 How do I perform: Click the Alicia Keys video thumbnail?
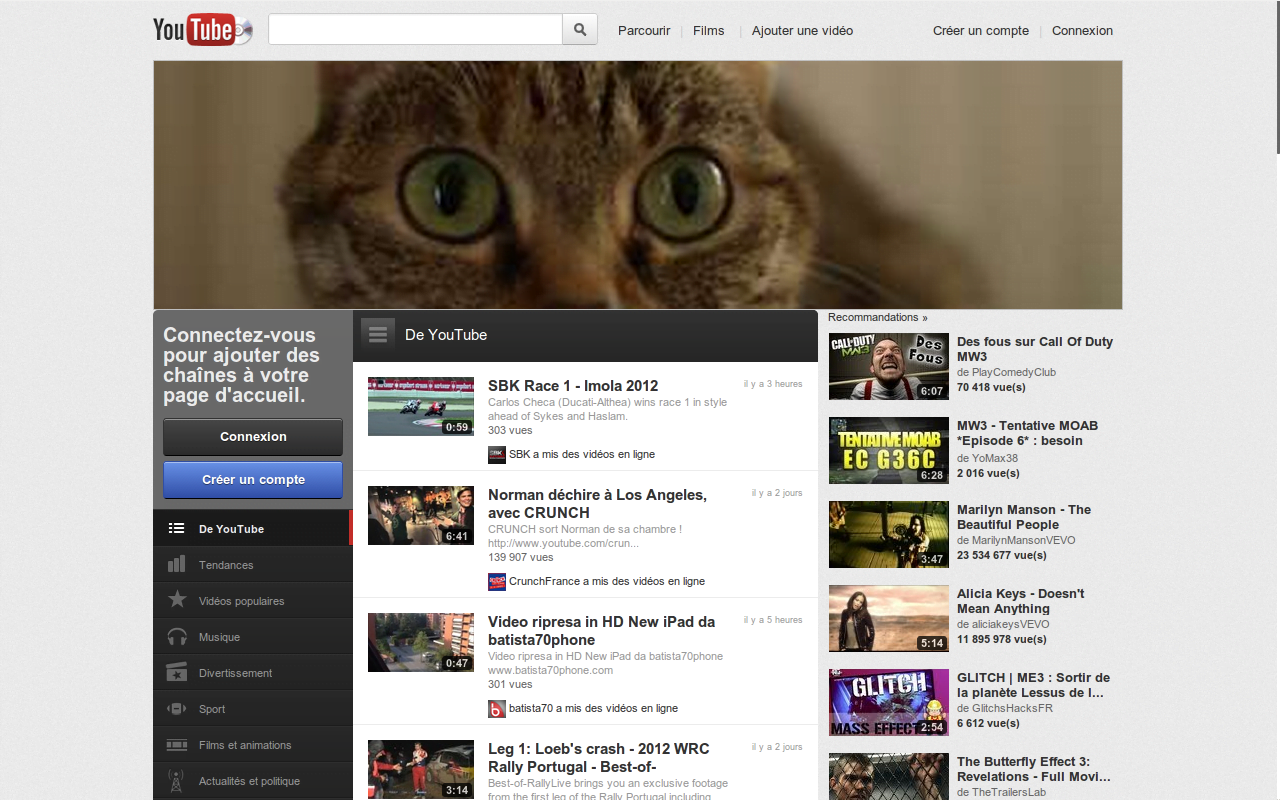coord(889,618)
